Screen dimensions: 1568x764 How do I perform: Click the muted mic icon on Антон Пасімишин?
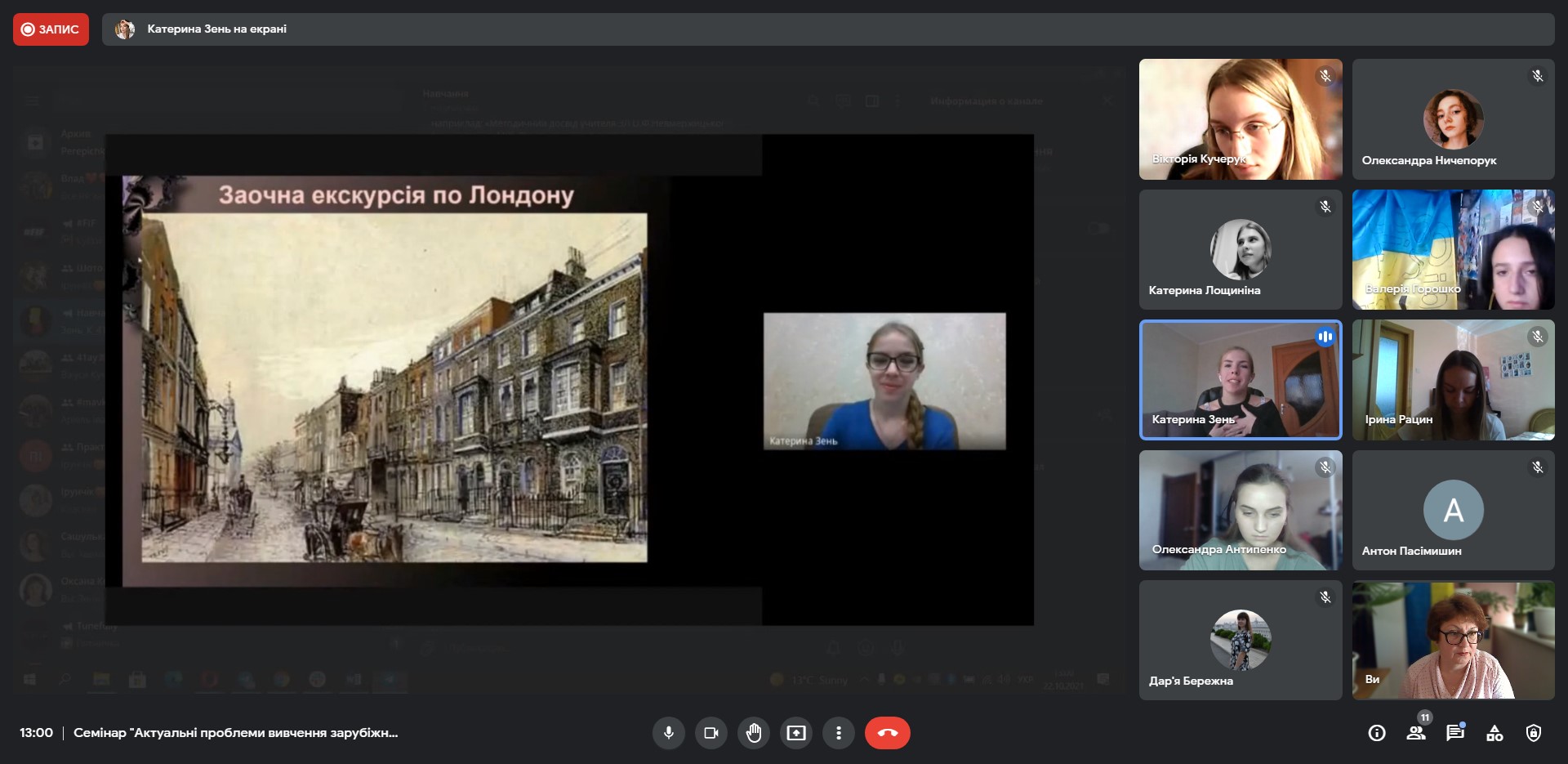tap(1538, 467)
